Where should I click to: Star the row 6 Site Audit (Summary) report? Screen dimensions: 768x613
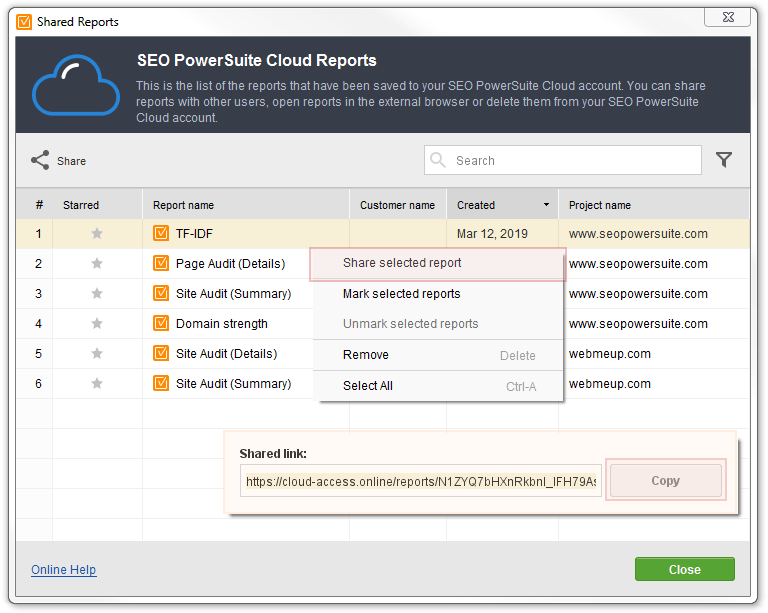click(x=97, y=383)
